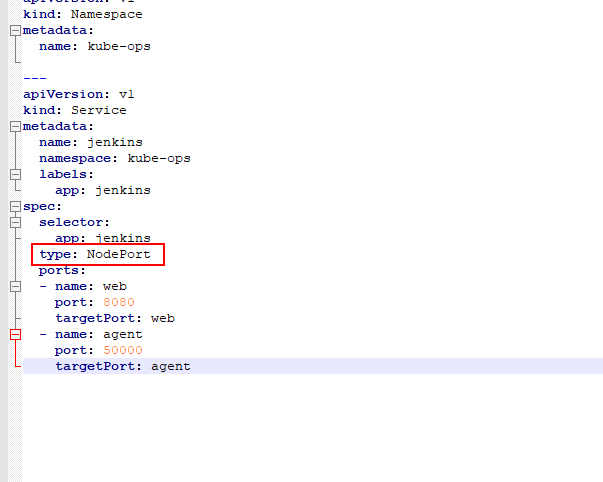Collapse the red '- name: agent' fold marker

coord(15,335)
